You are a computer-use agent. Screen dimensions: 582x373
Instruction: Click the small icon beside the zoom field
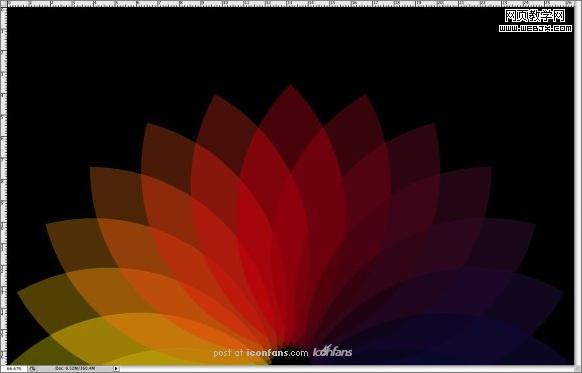click(33, 369)
